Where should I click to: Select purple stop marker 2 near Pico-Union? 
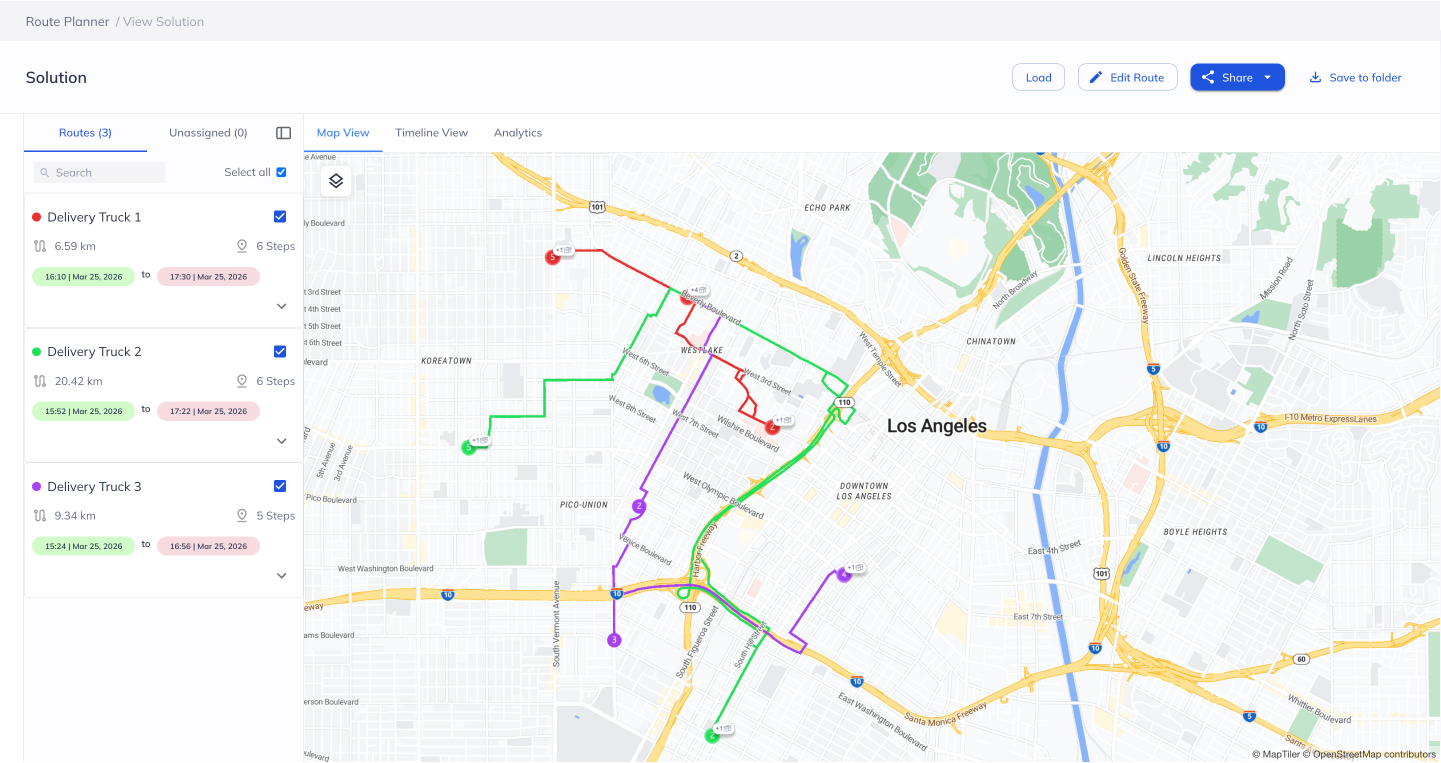pos(639,507)
